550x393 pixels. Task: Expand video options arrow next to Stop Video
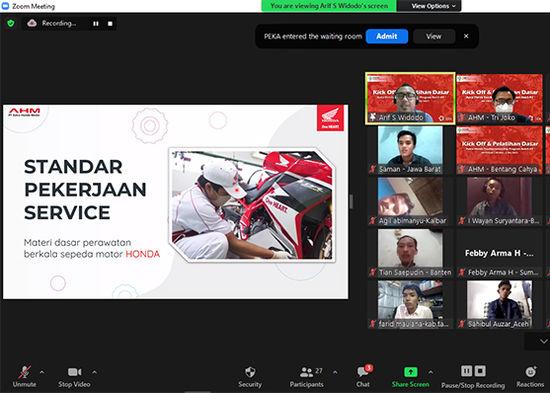tap(94, 372)
